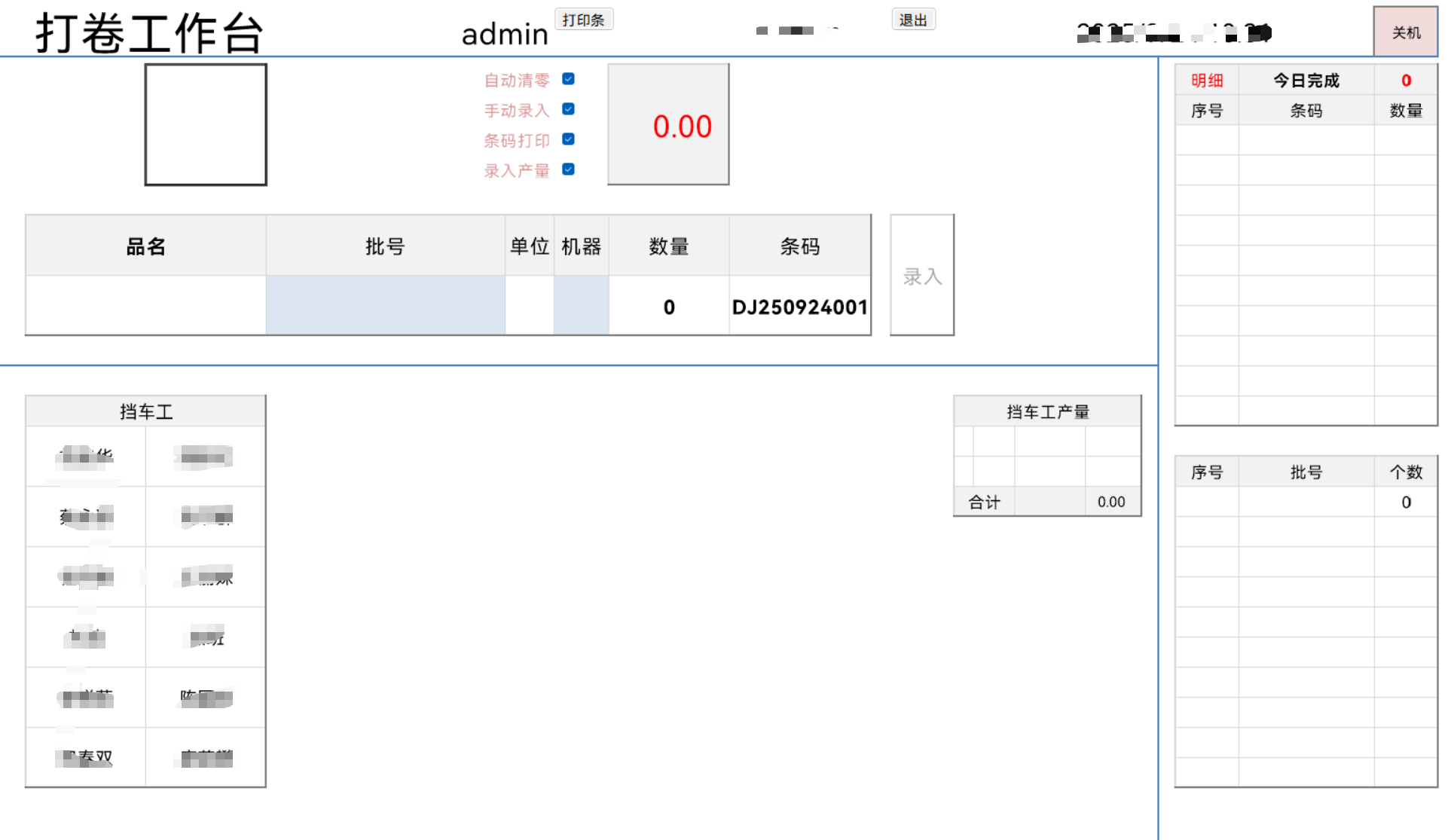Select the highlighted 机器 machine cell
This screenshot has width=1454, height=840.
581,305
